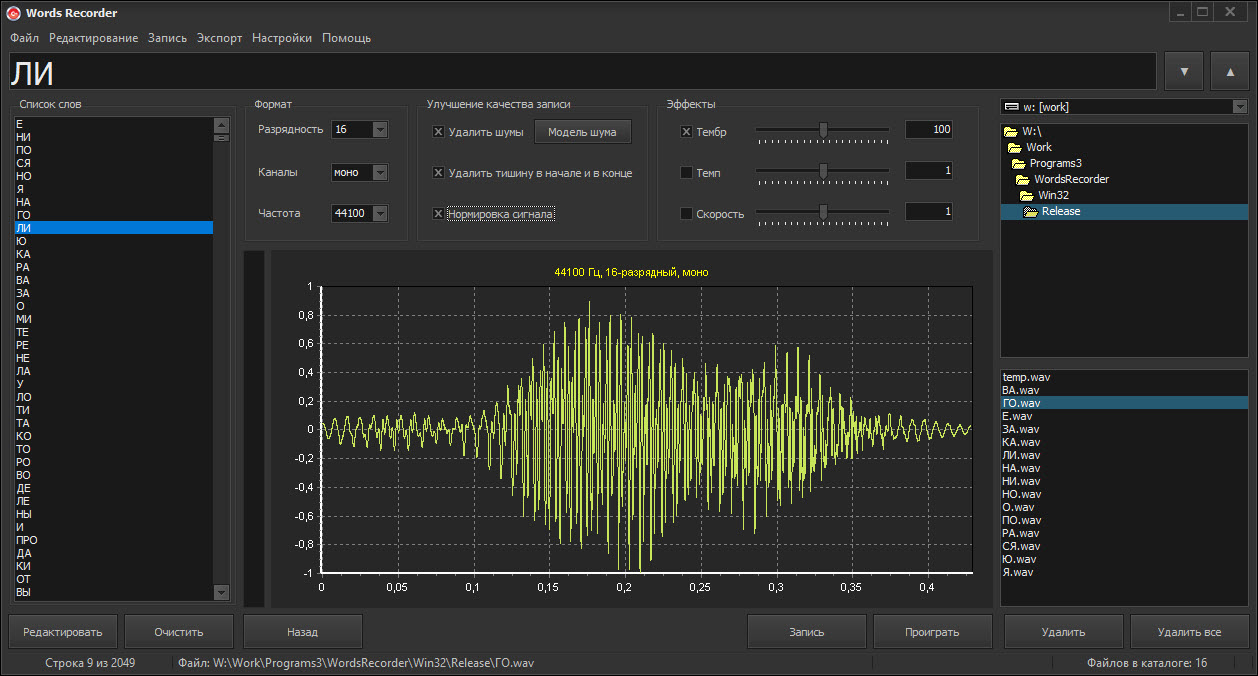This screenshot has height=676, width=1258.
Task: Select the word ПРО in word list
Action: point(113,540)
